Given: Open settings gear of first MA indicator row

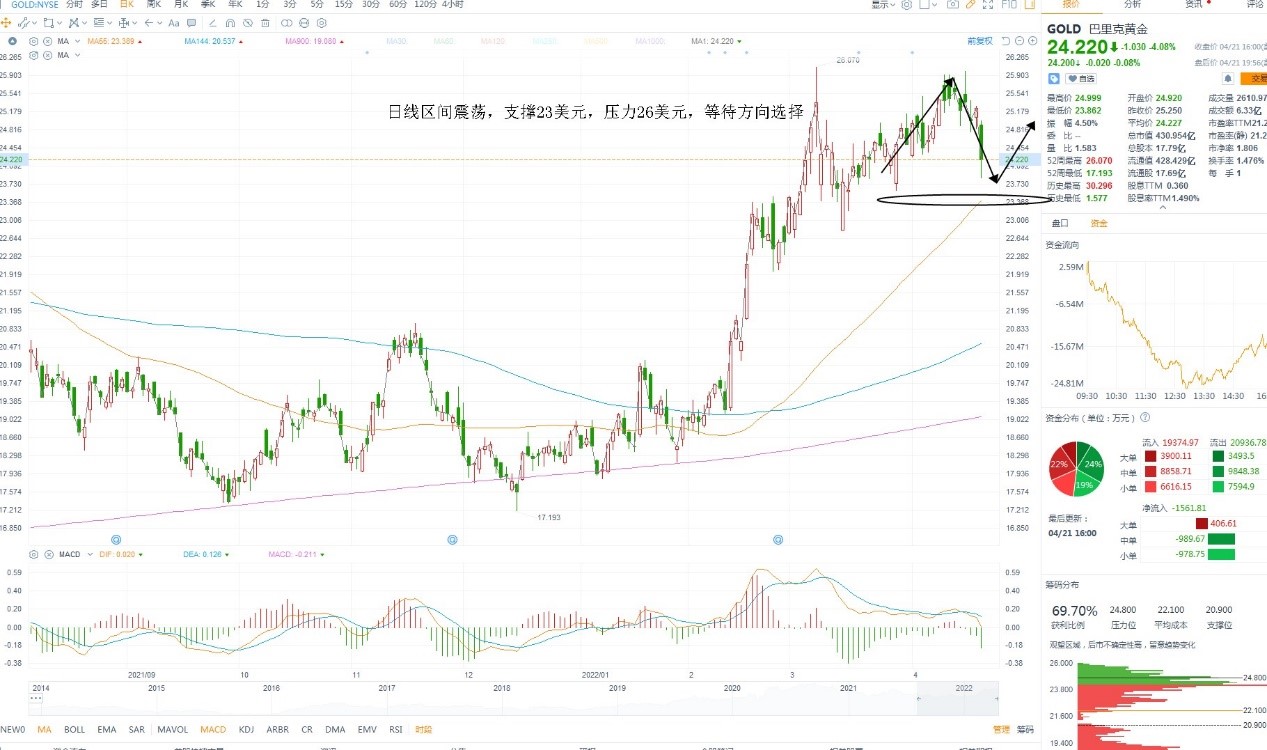Looking at the screenshot, I should coord(32,41).
